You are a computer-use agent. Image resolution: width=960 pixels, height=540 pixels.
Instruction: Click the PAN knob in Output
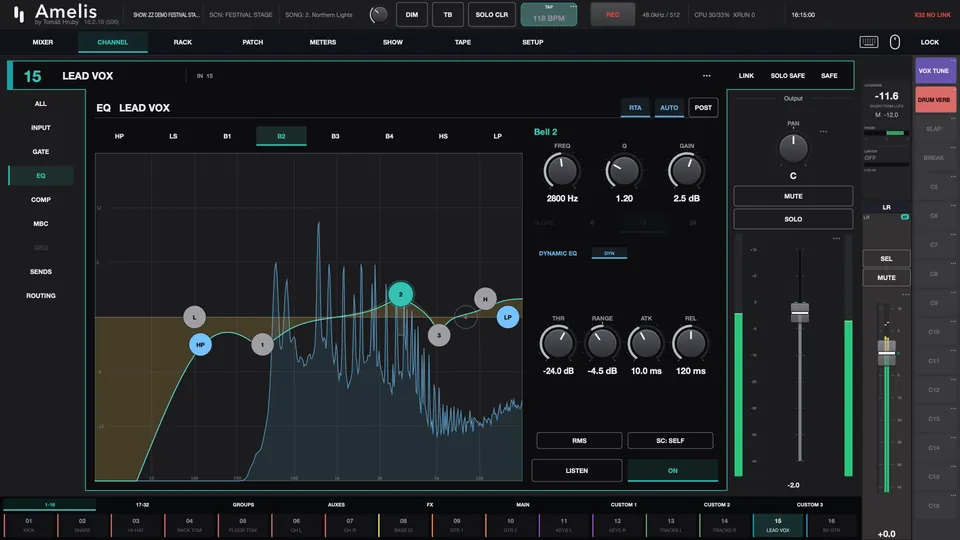tap(793, 148)
